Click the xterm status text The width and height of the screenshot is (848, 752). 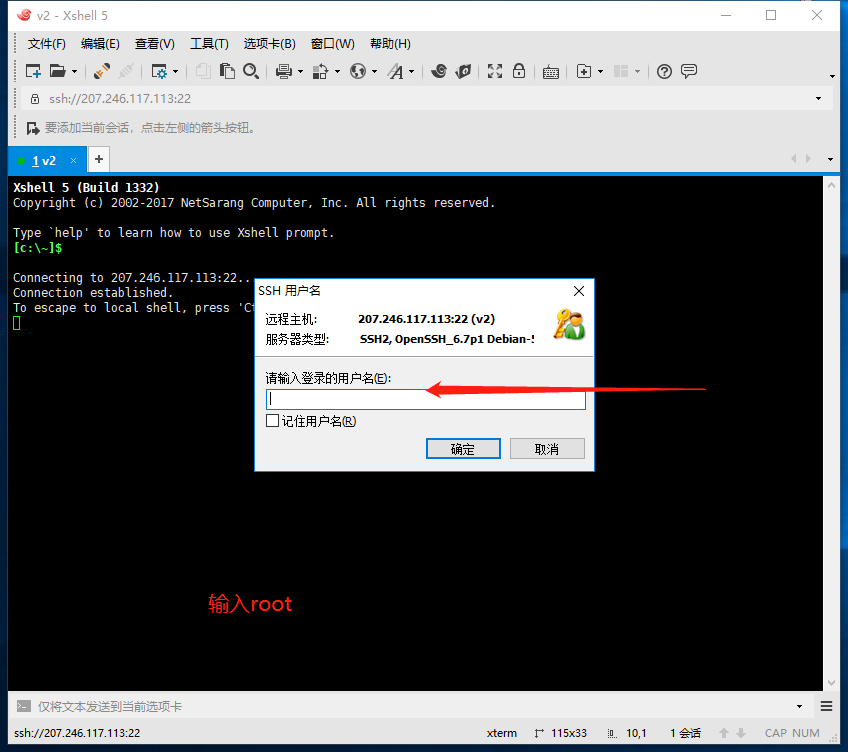[501, 733]
